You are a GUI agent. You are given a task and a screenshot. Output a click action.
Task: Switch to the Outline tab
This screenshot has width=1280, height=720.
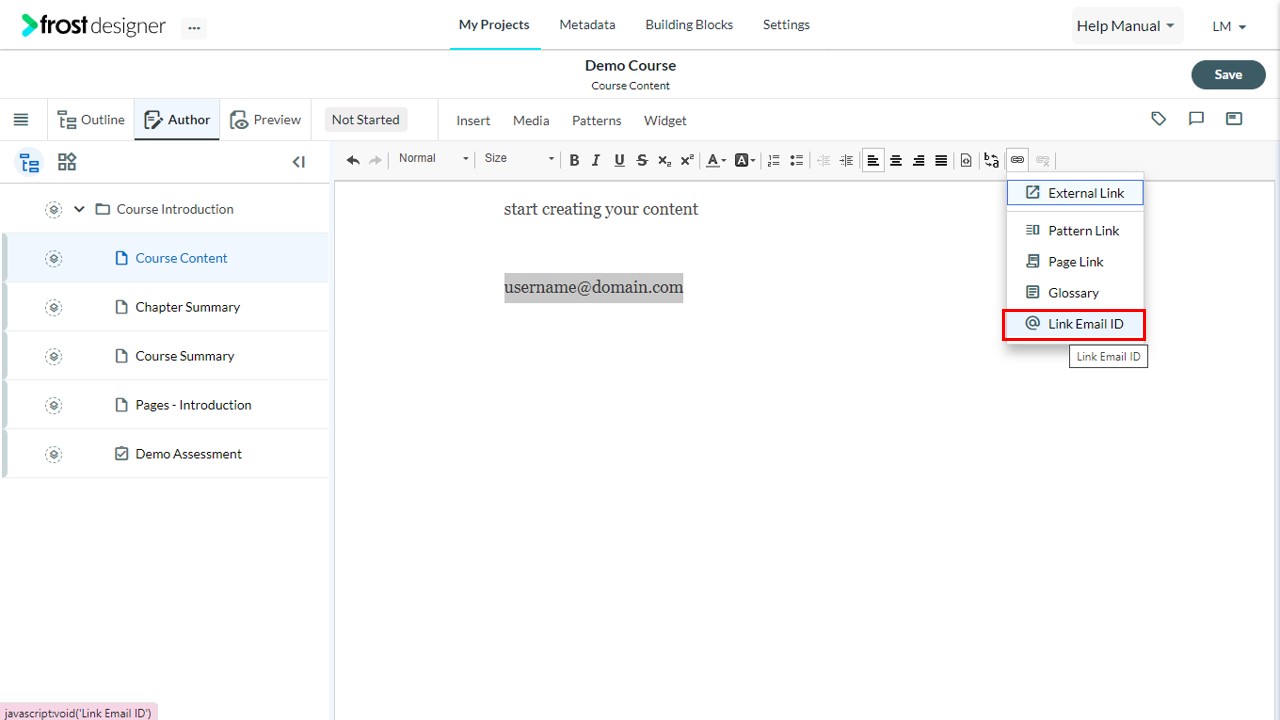pyautogui.click(x=91, y=120)
